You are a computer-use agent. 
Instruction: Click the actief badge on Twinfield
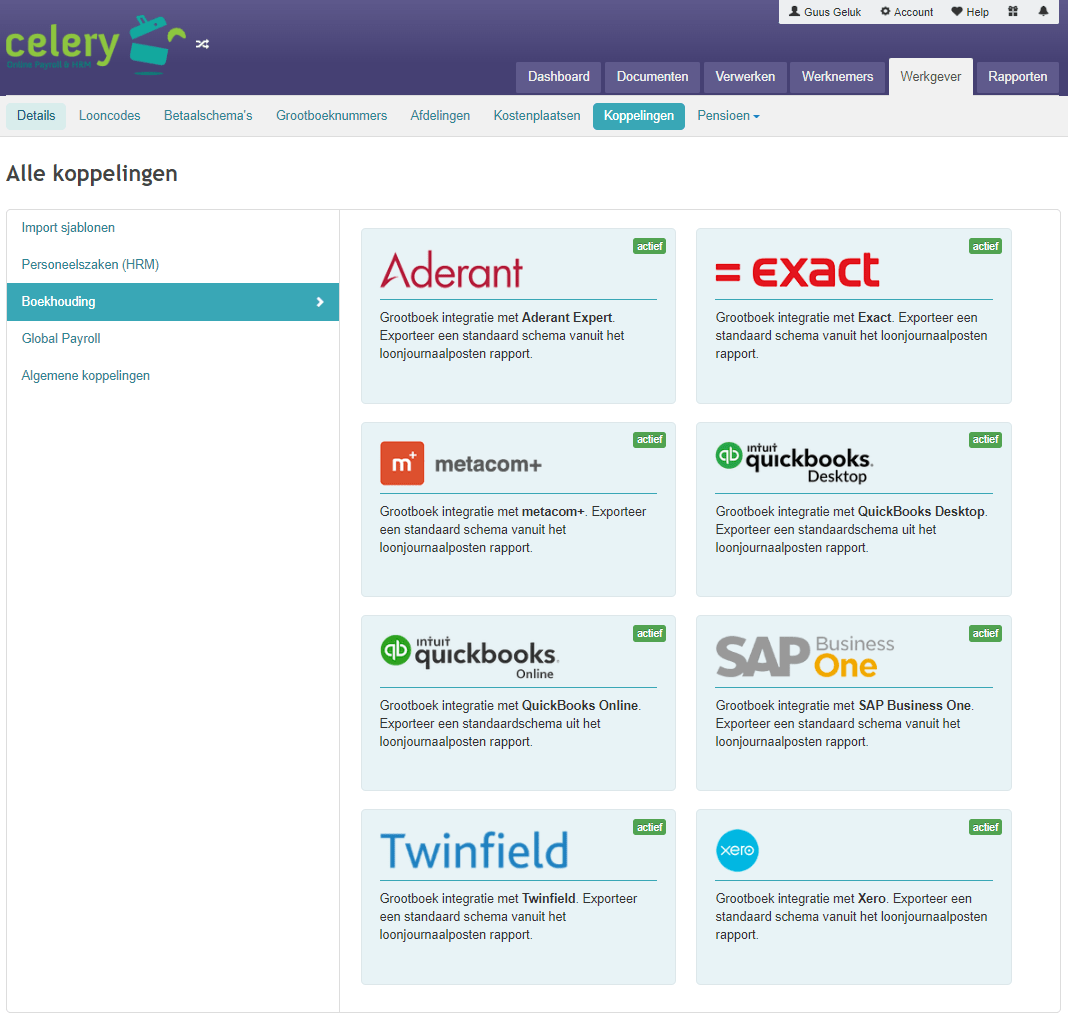tap(649, 828)
